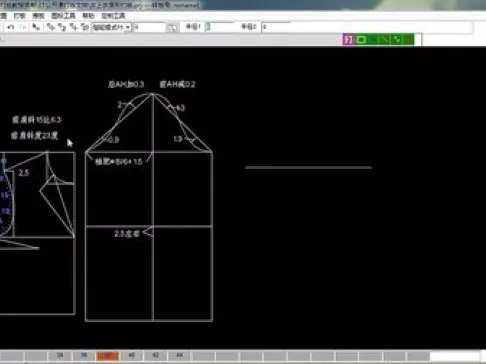Click the undo arrow icon in toolbar
Screen dimensions: 486x364
(x=11, y=27)
